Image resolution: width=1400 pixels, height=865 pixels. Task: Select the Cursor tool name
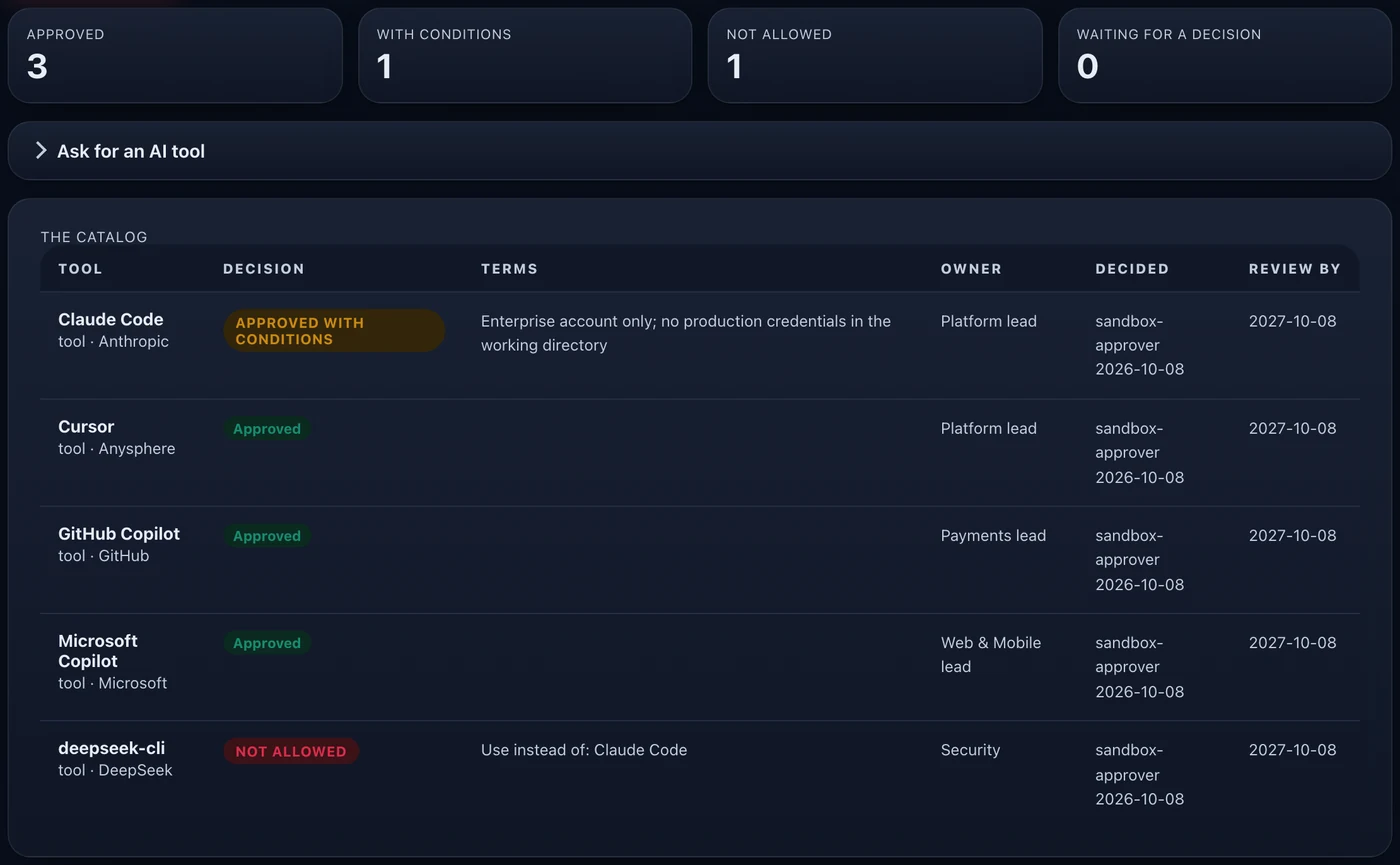click(86, 426)
